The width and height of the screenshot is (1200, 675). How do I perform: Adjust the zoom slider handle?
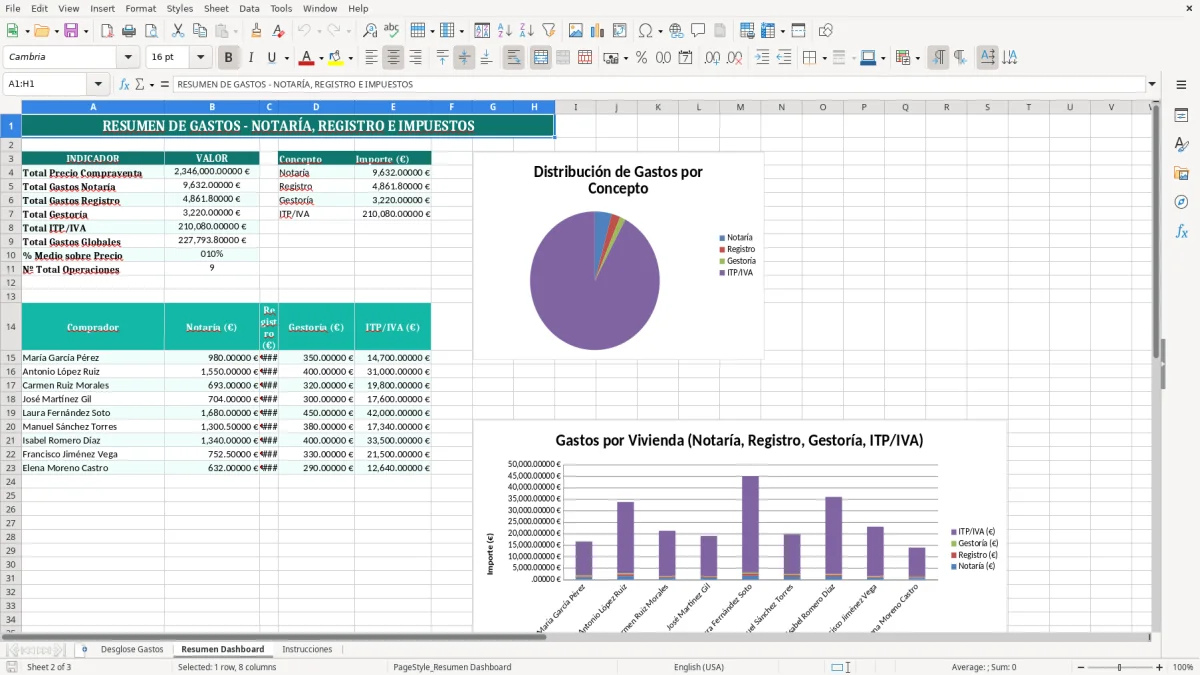1119,667
